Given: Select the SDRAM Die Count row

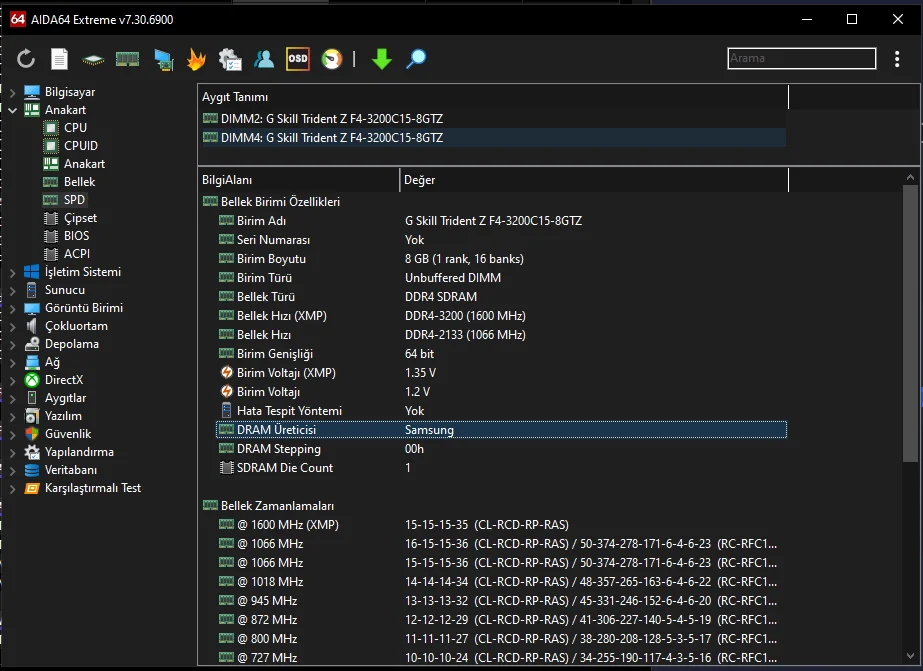Looking at the screenshot, I should [x=502, y=468].
